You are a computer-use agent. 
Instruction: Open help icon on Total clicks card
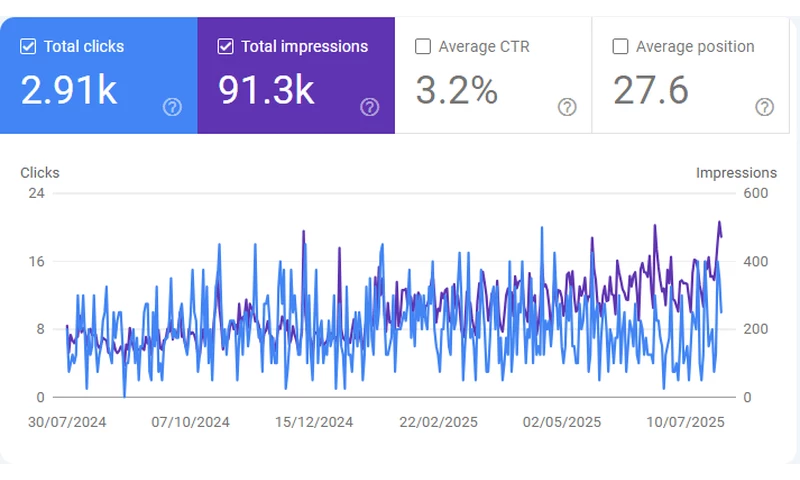[x=172, y=107]
